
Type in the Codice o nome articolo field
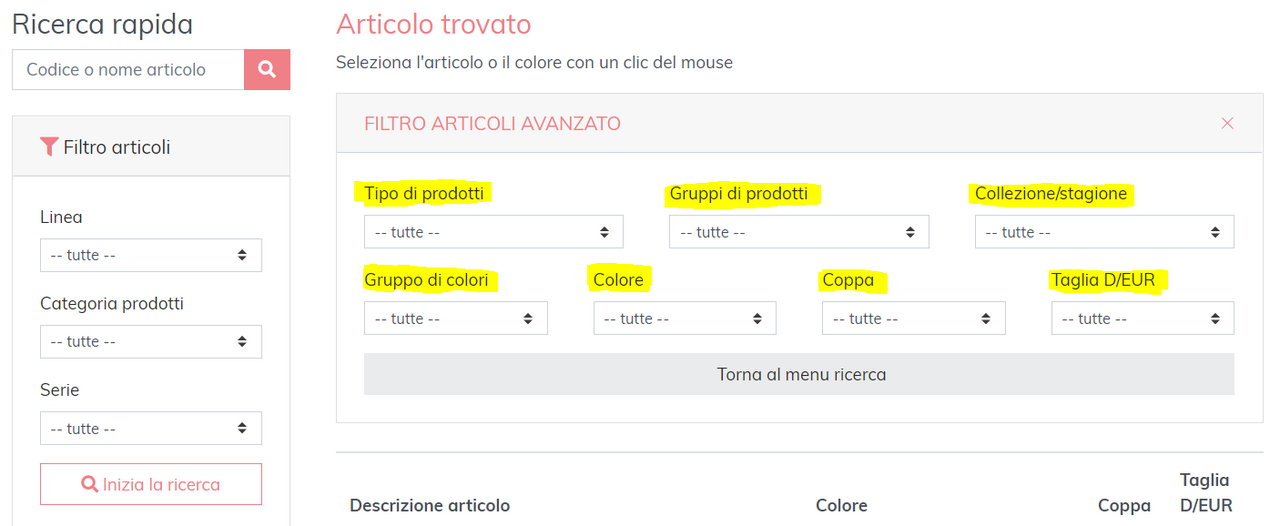[128, 69]
